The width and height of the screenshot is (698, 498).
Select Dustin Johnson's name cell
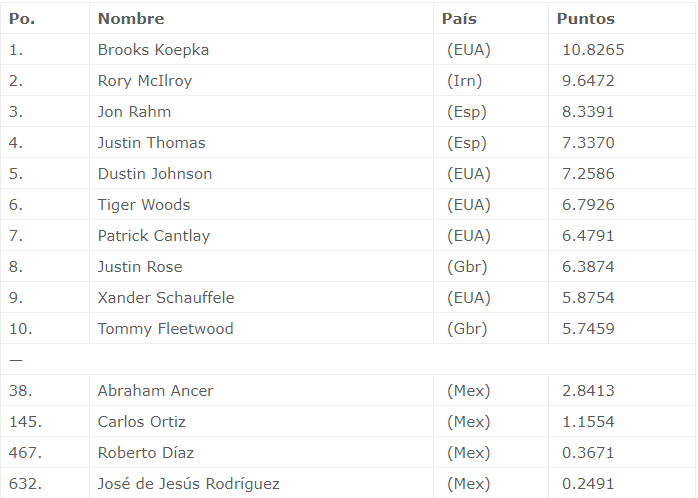(155, 174)
